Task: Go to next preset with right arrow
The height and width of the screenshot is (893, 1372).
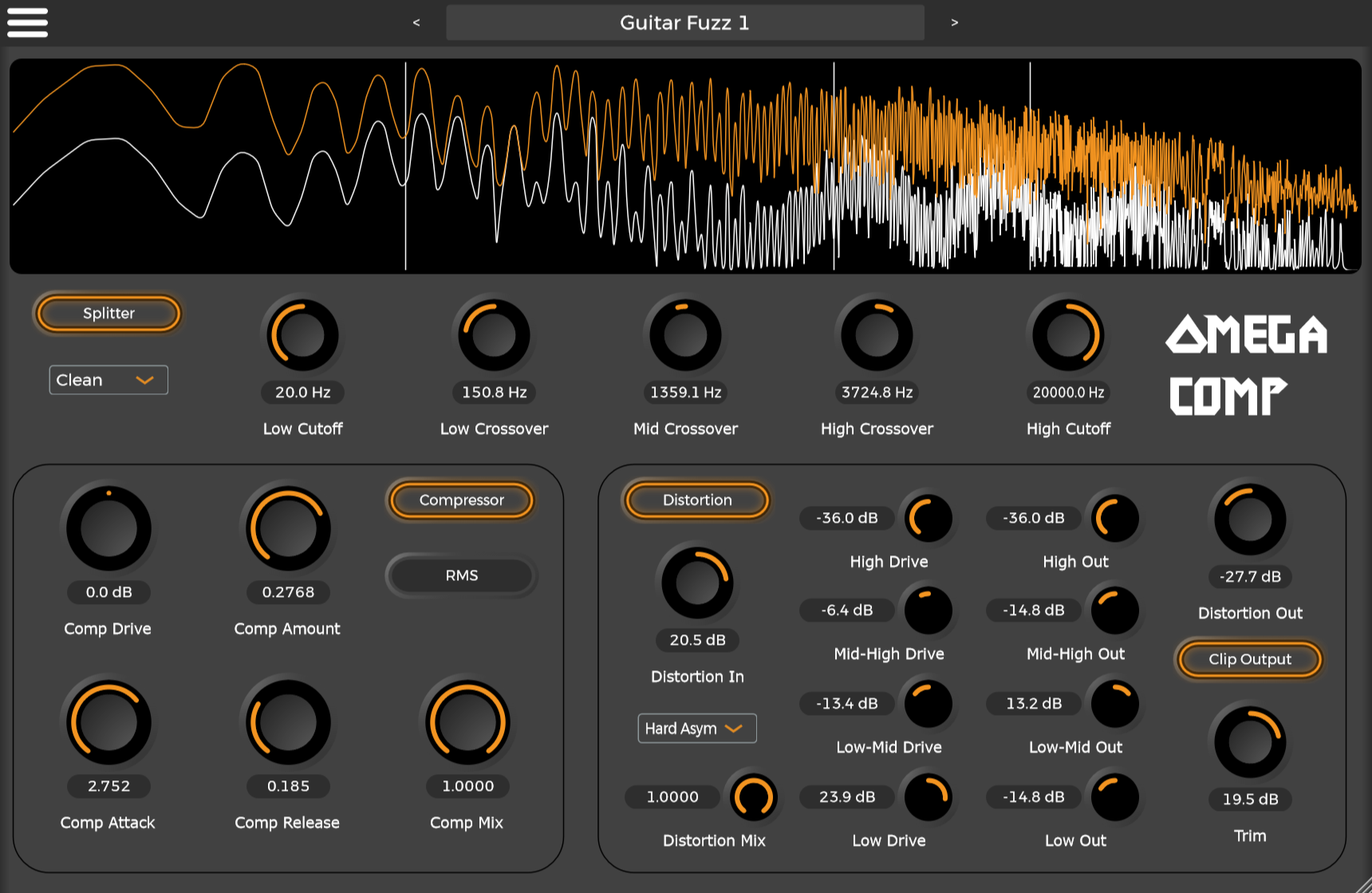Action: pyautogui.click(x=954, y=22)
